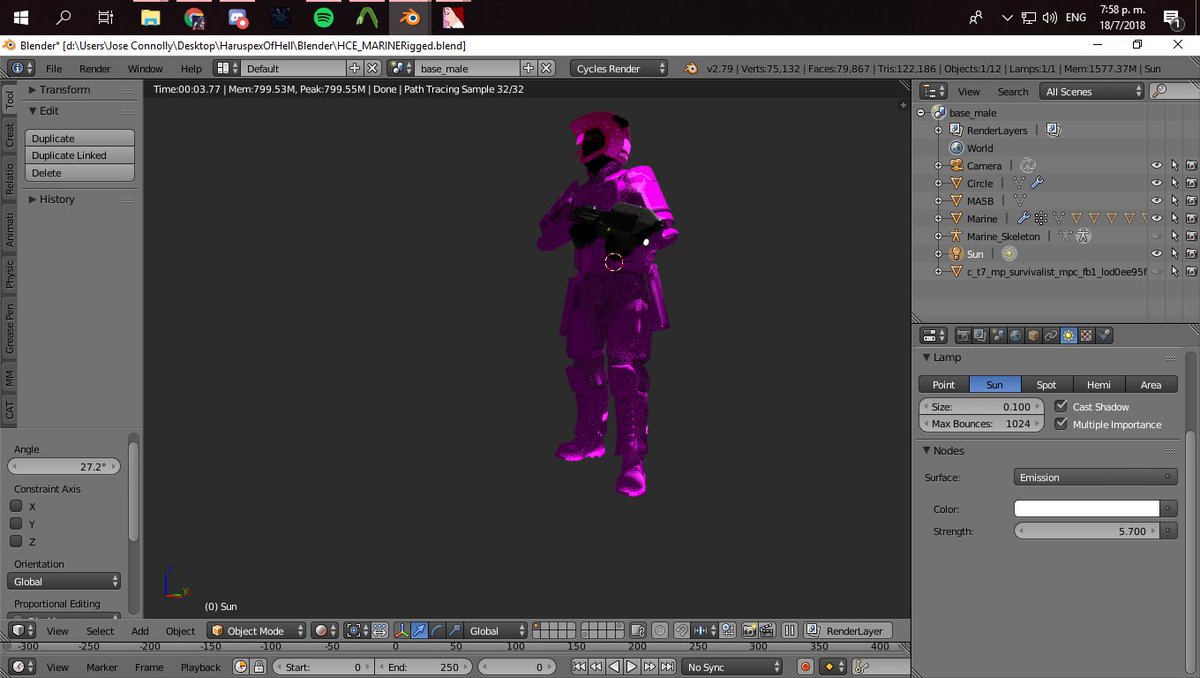Open the Lamp data properties tab
Viewport: 1200px width, 678px height.
click(x=1069, y=336)
